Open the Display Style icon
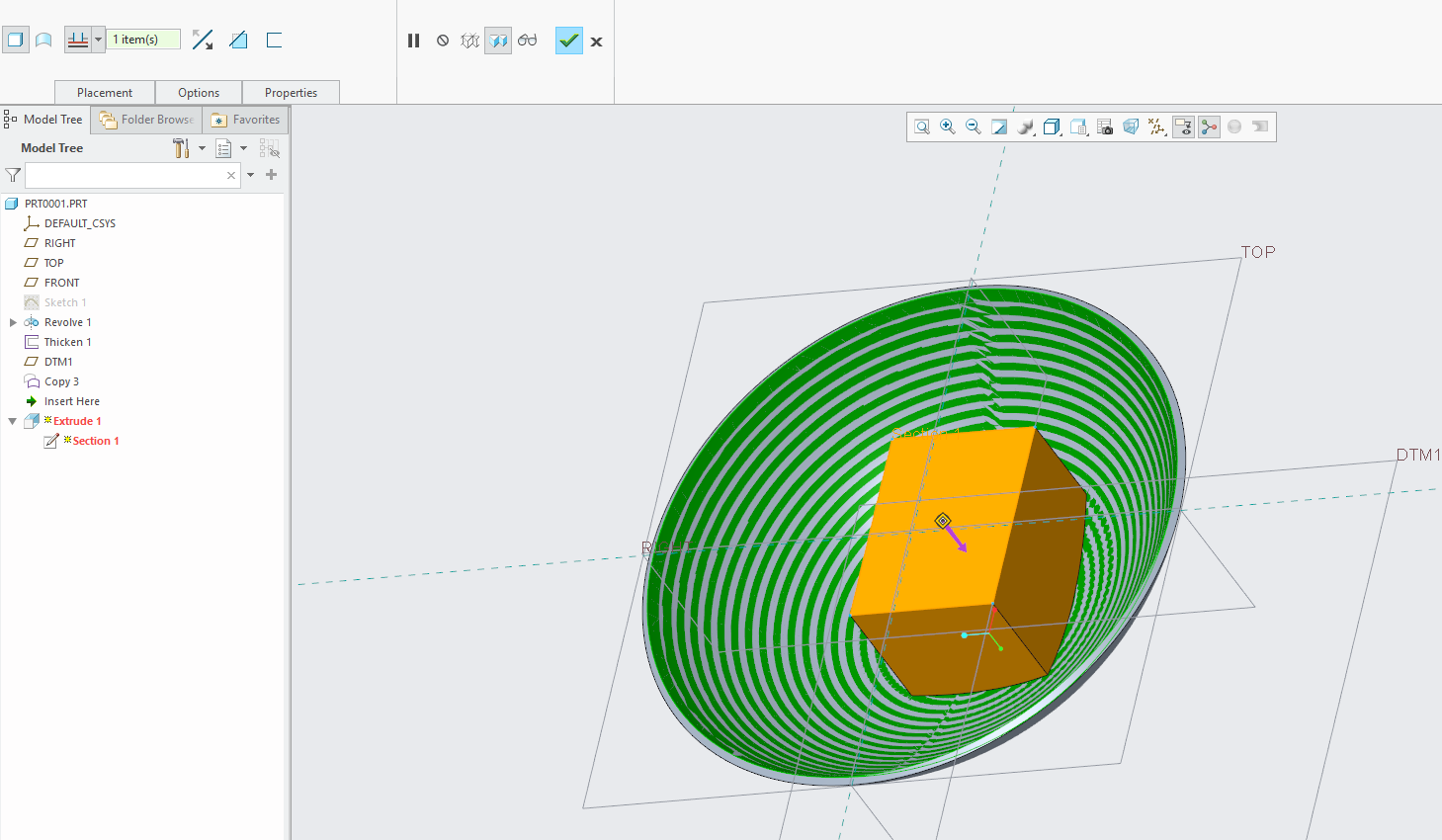Screen dimensions: 1442x840 pos(1052,126)
